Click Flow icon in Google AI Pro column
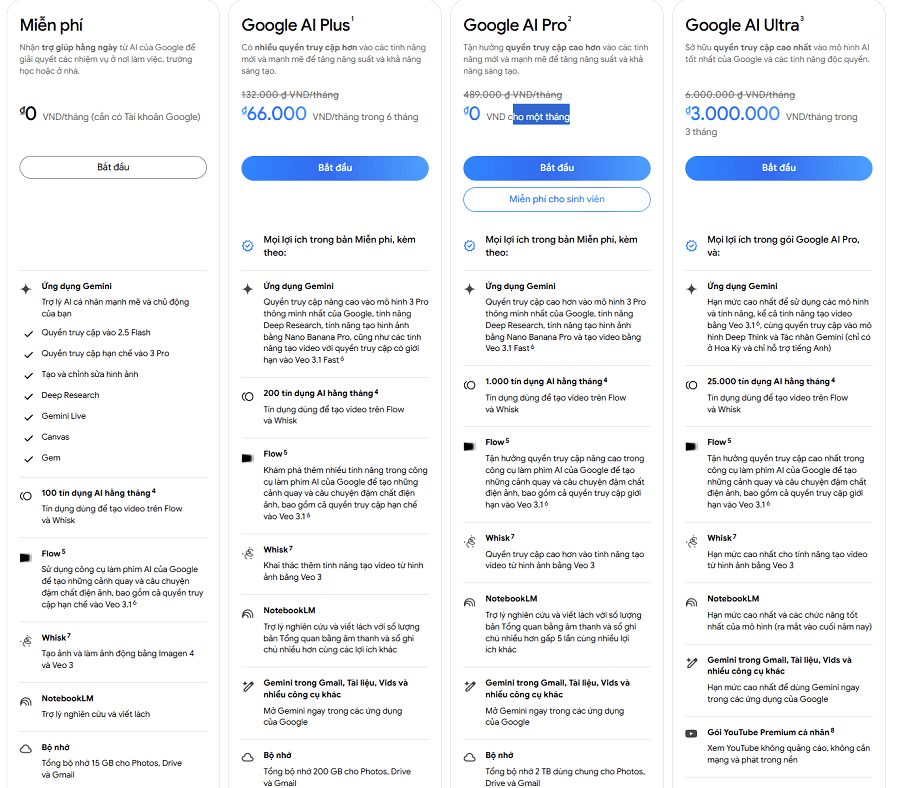 [x=470, y=446]
